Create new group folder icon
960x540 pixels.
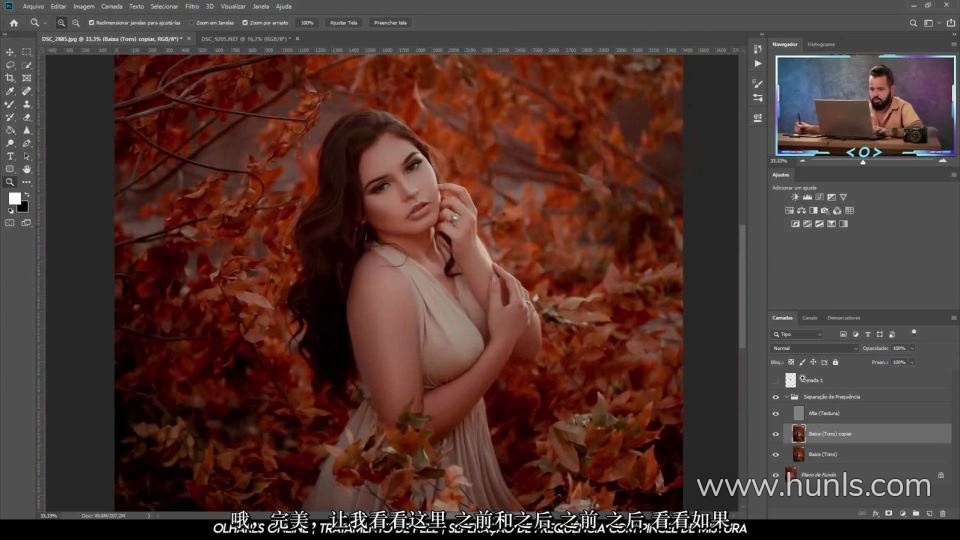[x=916, y=514]
